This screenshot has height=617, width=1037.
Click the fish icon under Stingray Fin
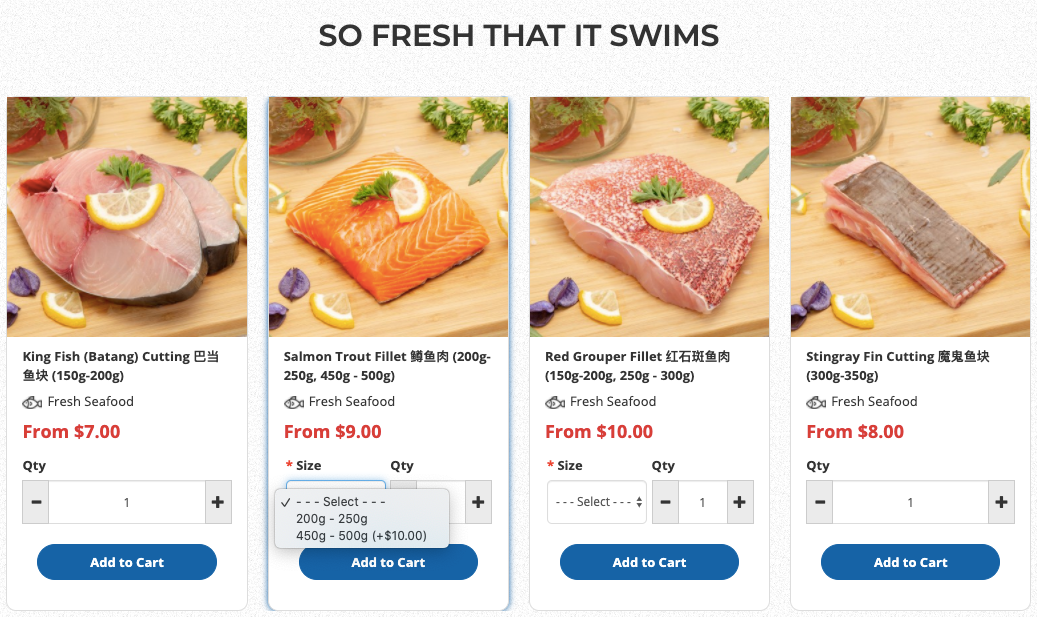[816, 402]
